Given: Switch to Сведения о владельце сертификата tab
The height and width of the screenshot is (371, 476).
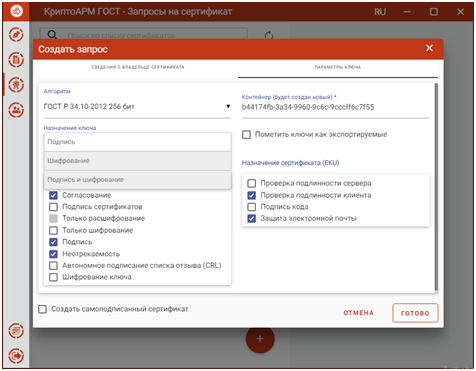Looking at the screenshot, I should (138, 67).
